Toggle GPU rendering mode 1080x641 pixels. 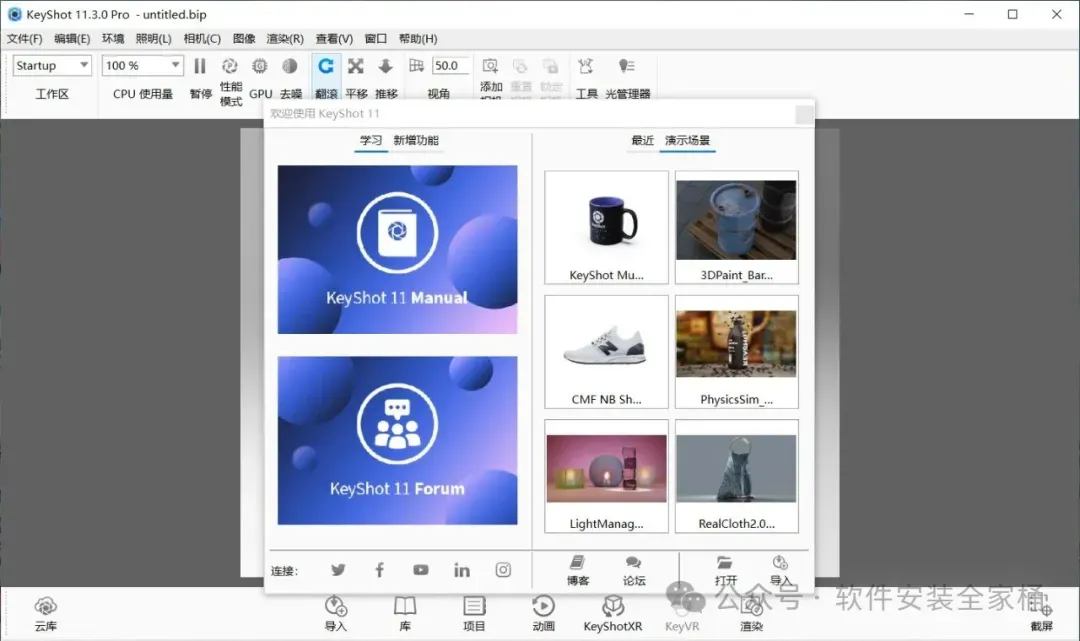click(x=260, y=66)
